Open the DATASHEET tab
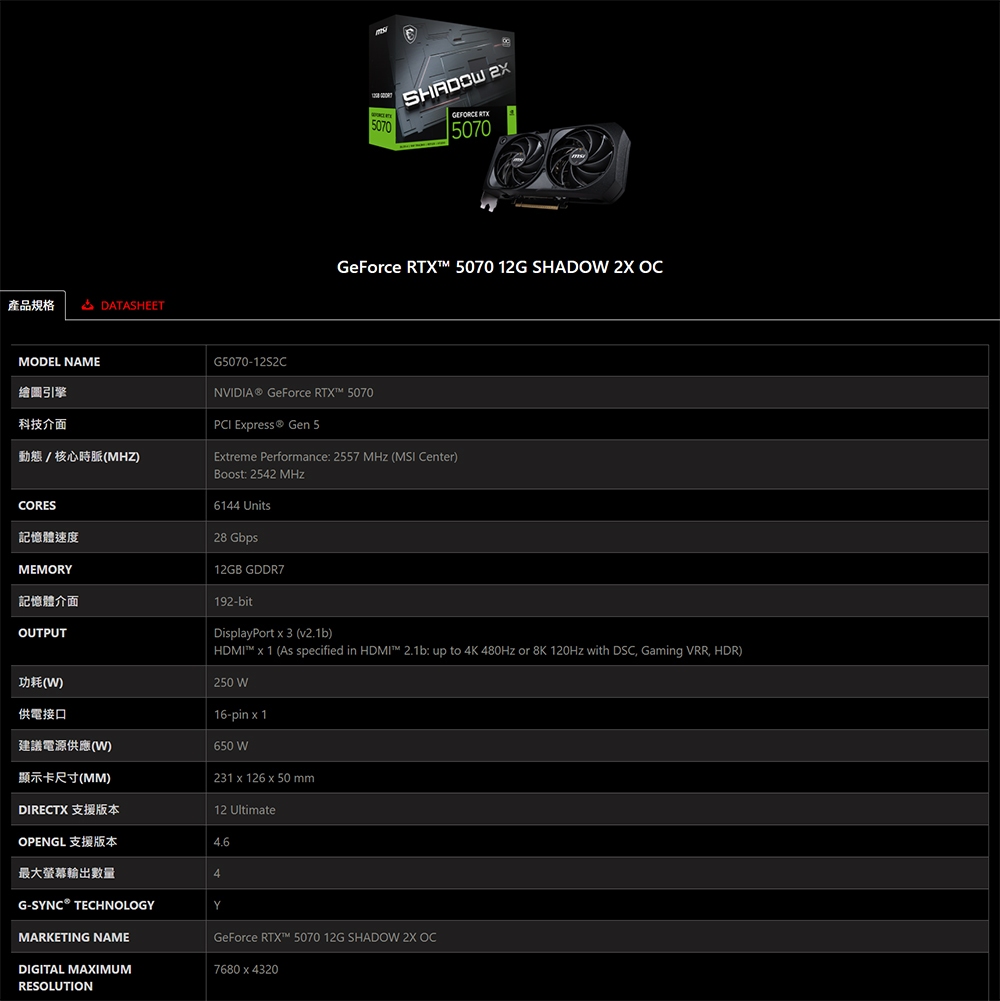 [x=123, y=305]
